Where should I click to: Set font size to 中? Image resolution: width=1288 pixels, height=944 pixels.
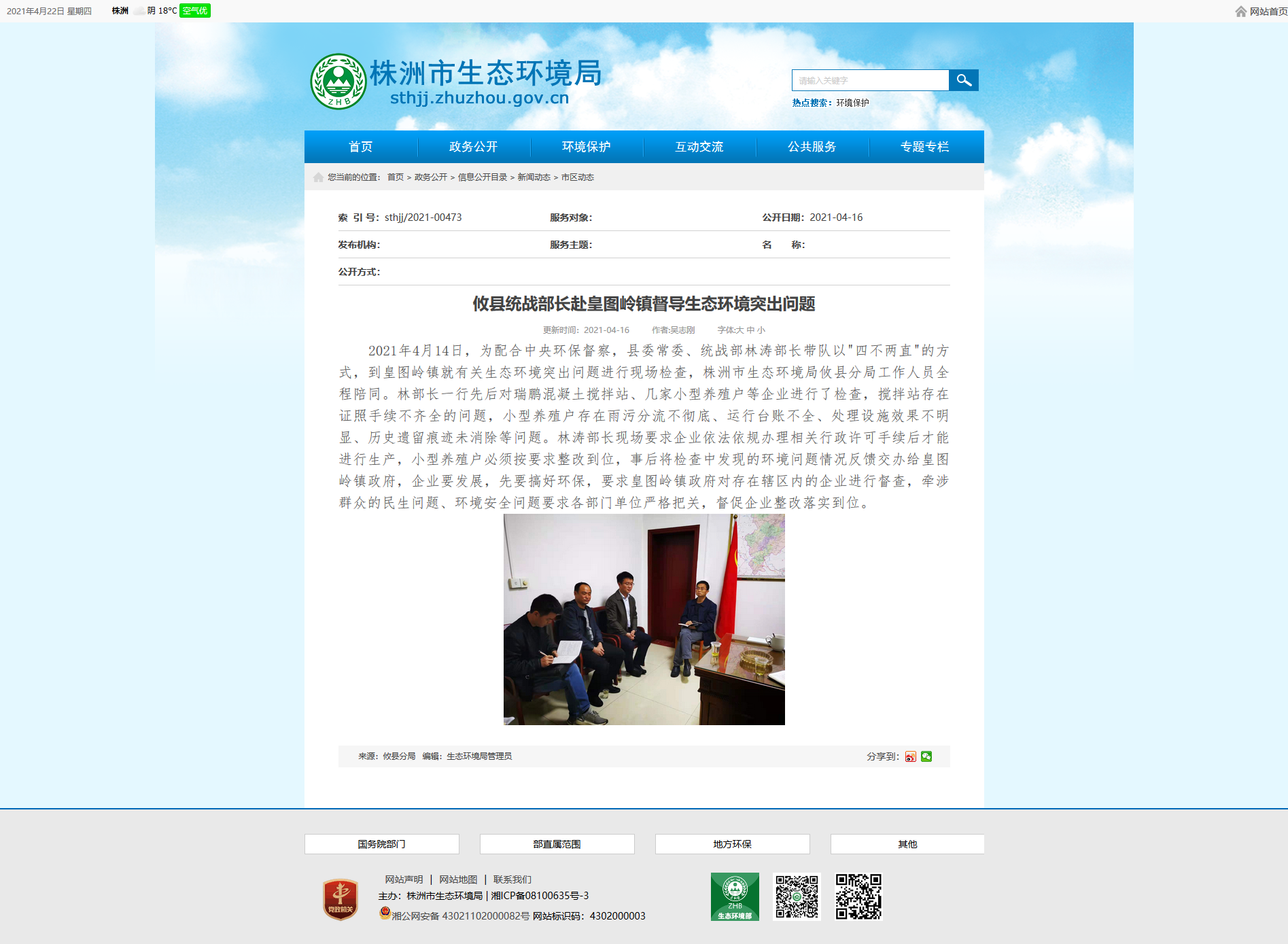pyautogui.click(x=750, y=330)
